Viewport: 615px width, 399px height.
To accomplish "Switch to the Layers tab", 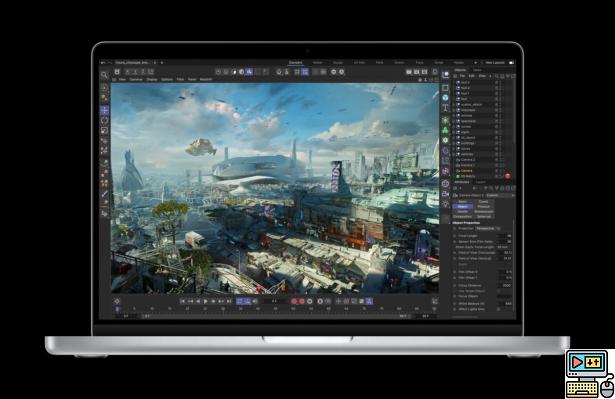I will pyautogui.click(x=480, y=182).
